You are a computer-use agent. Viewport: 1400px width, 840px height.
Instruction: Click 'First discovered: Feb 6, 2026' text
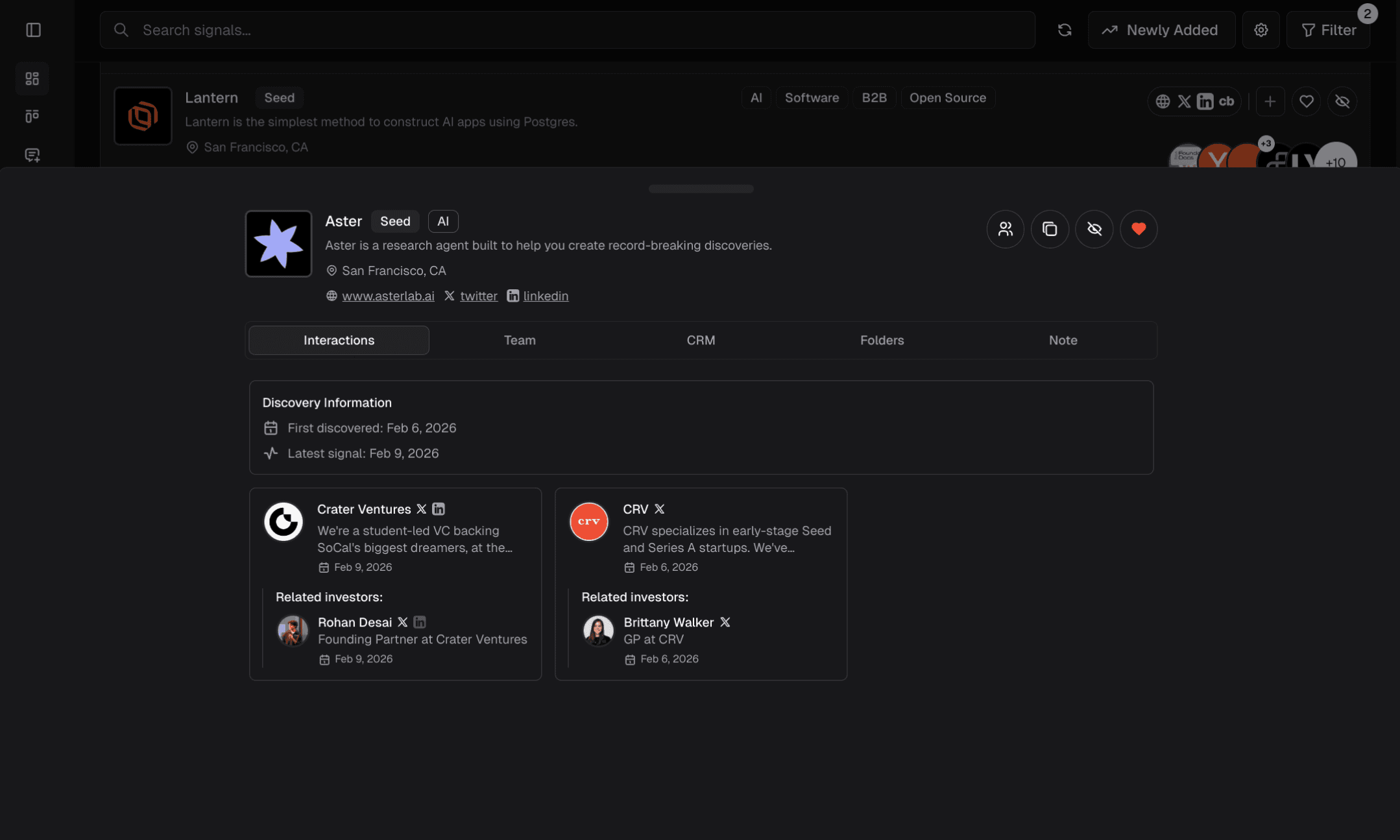coord(372,428)
